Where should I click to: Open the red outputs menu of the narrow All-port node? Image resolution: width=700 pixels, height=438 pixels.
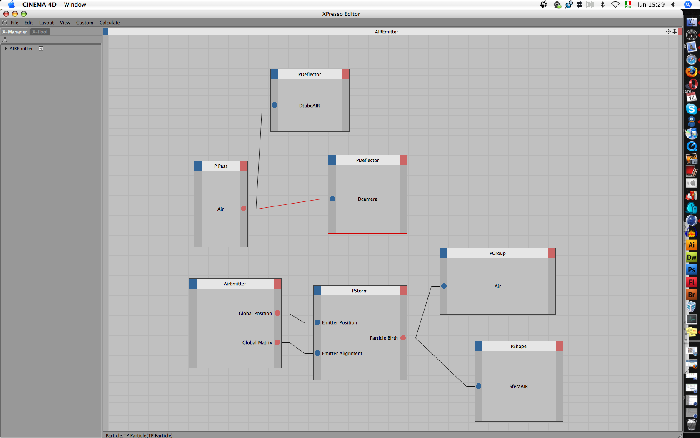pyautogui.click(x=243, y=166)
